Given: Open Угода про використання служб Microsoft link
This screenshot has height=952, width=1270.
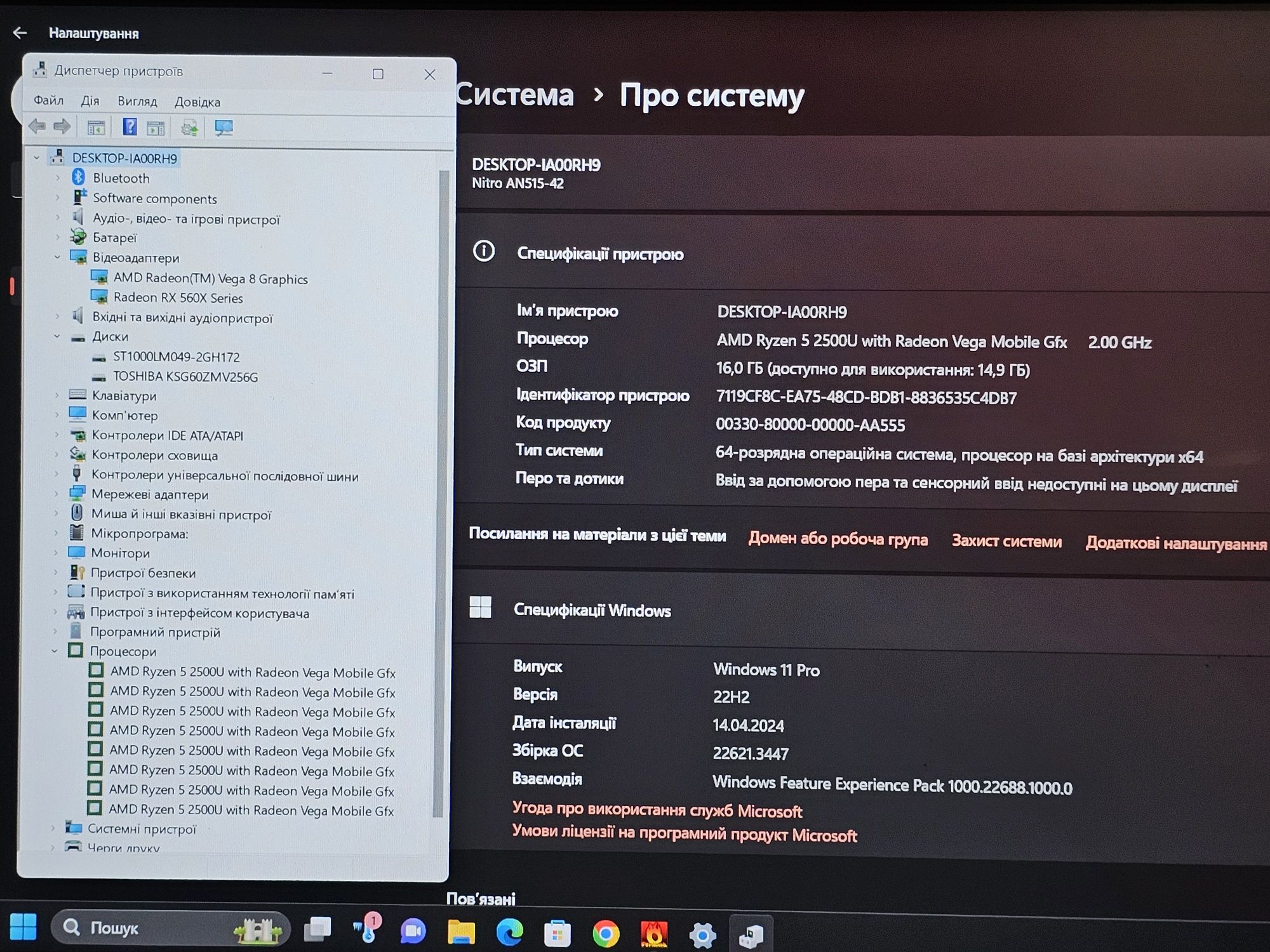Looking at the screenshot, I should [x=657, y=810].
